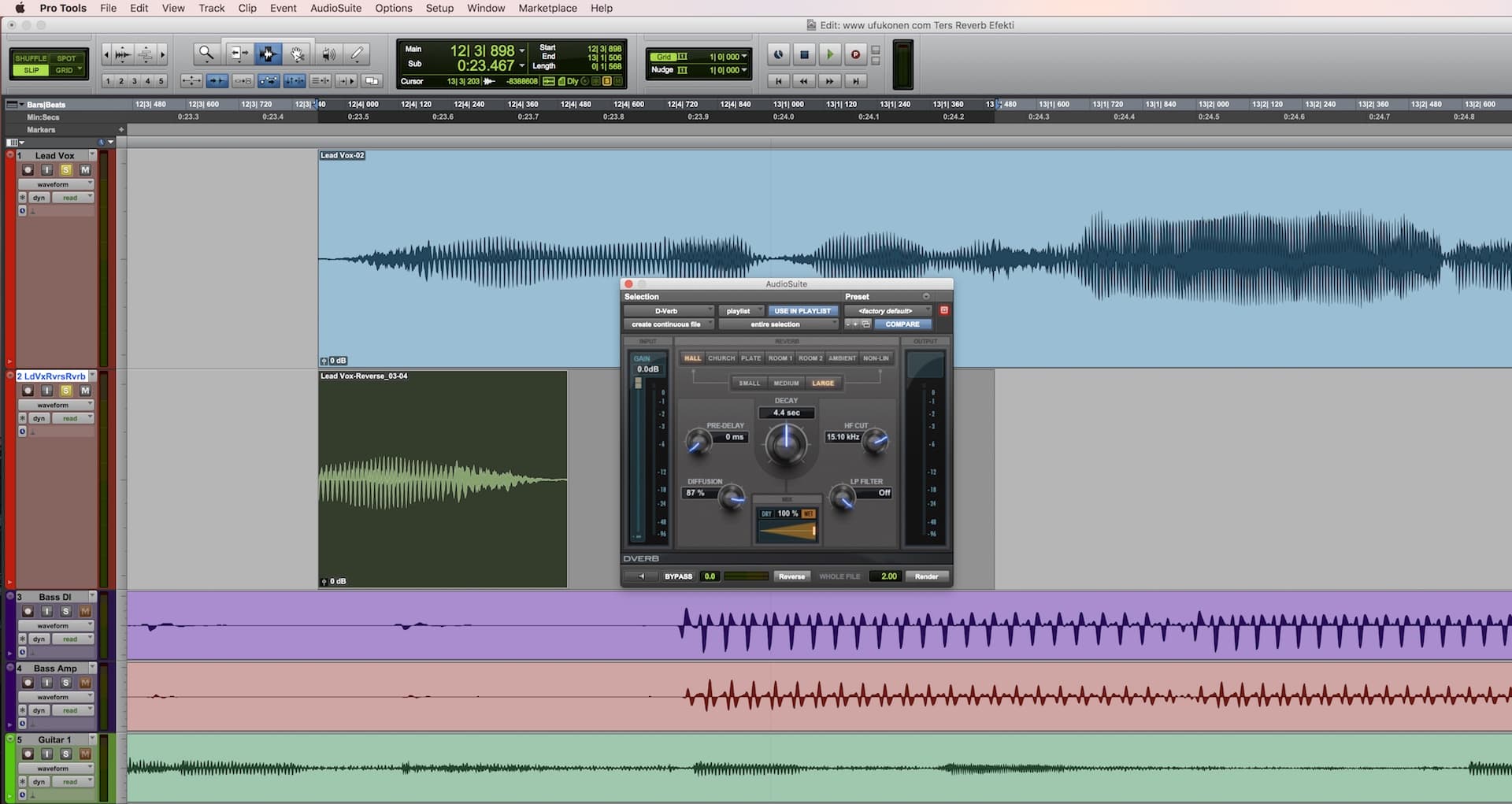Click the transport Record button
The image size is (1512, 804).
coord(855,54)
